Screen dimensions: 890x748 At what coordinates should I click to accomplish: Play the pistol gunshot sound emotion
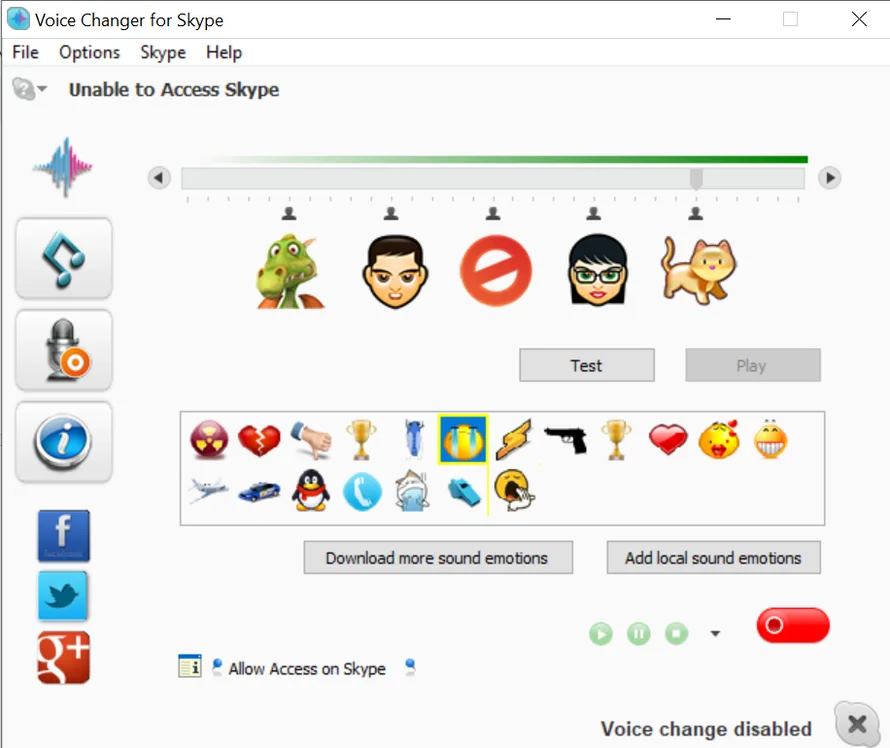click(565, 439)
